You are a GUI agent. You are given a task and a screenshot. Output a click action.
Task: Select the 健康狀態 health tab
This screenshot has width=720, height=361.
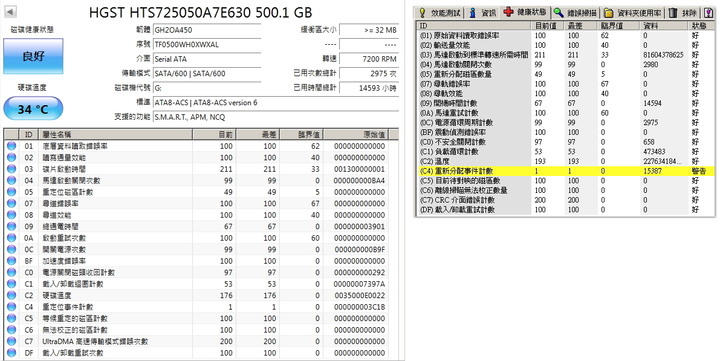525,12
